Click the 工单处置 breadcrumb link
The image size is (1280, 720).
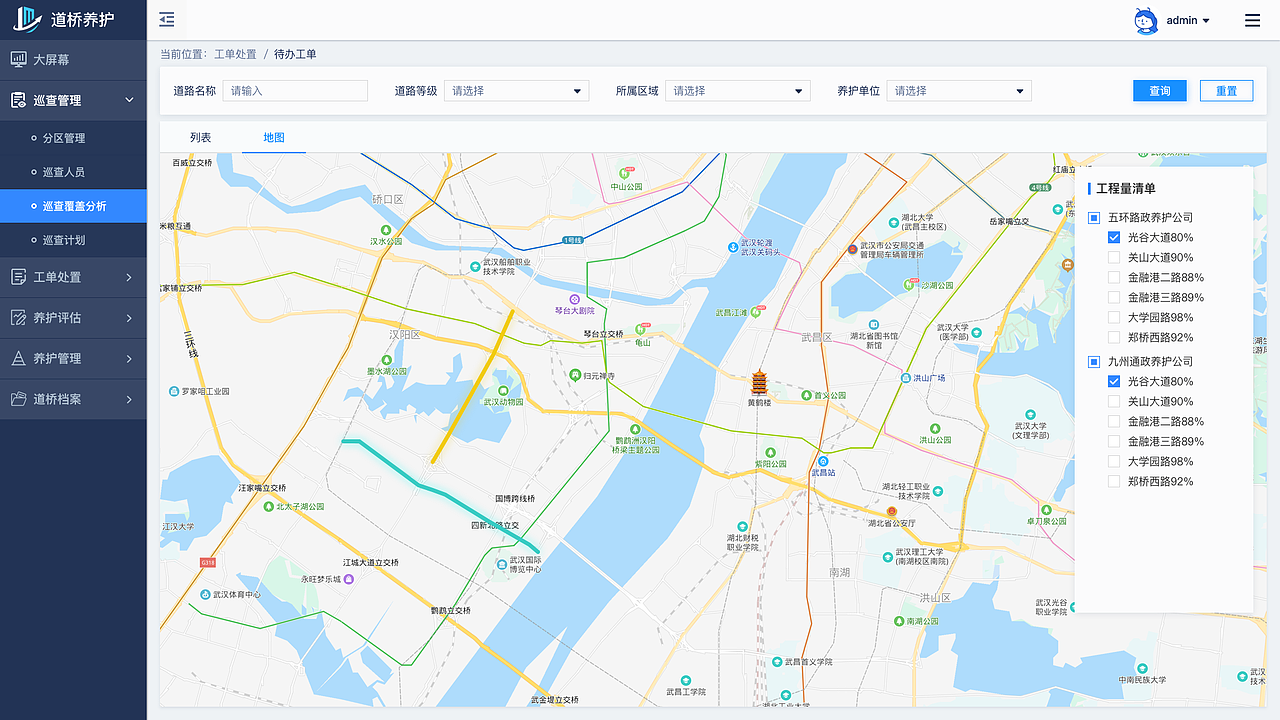point(235,54)
